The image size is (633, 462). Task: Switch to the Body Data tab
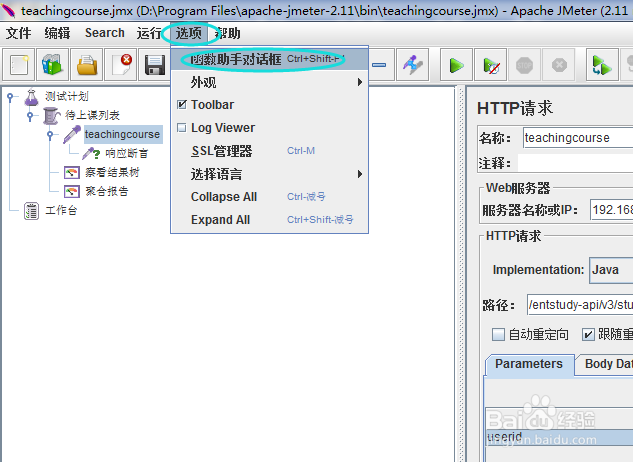tap(606, 364)
